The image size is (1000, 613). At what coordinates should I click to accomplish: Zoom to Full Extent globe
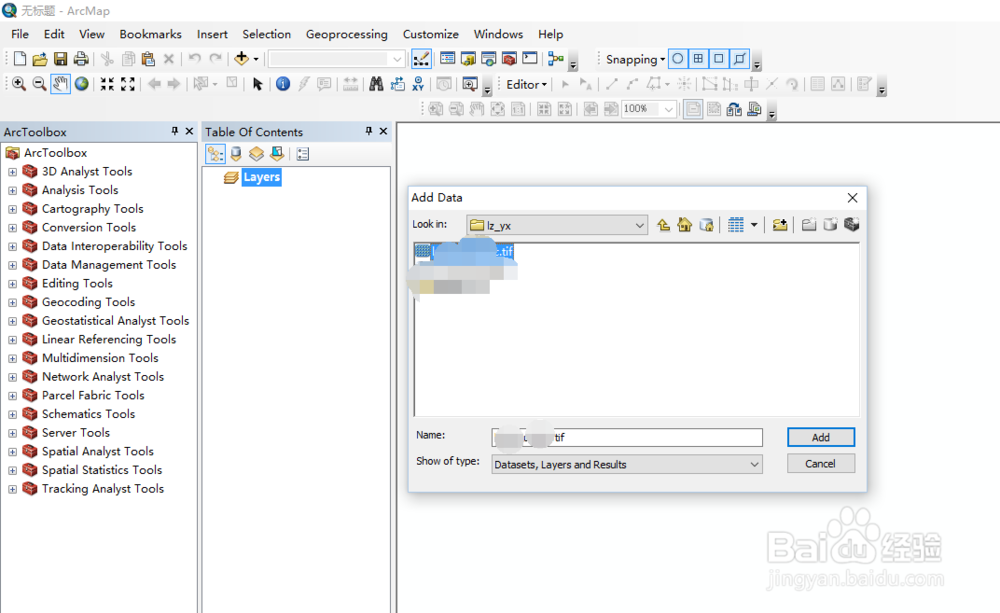pos(82,84)
